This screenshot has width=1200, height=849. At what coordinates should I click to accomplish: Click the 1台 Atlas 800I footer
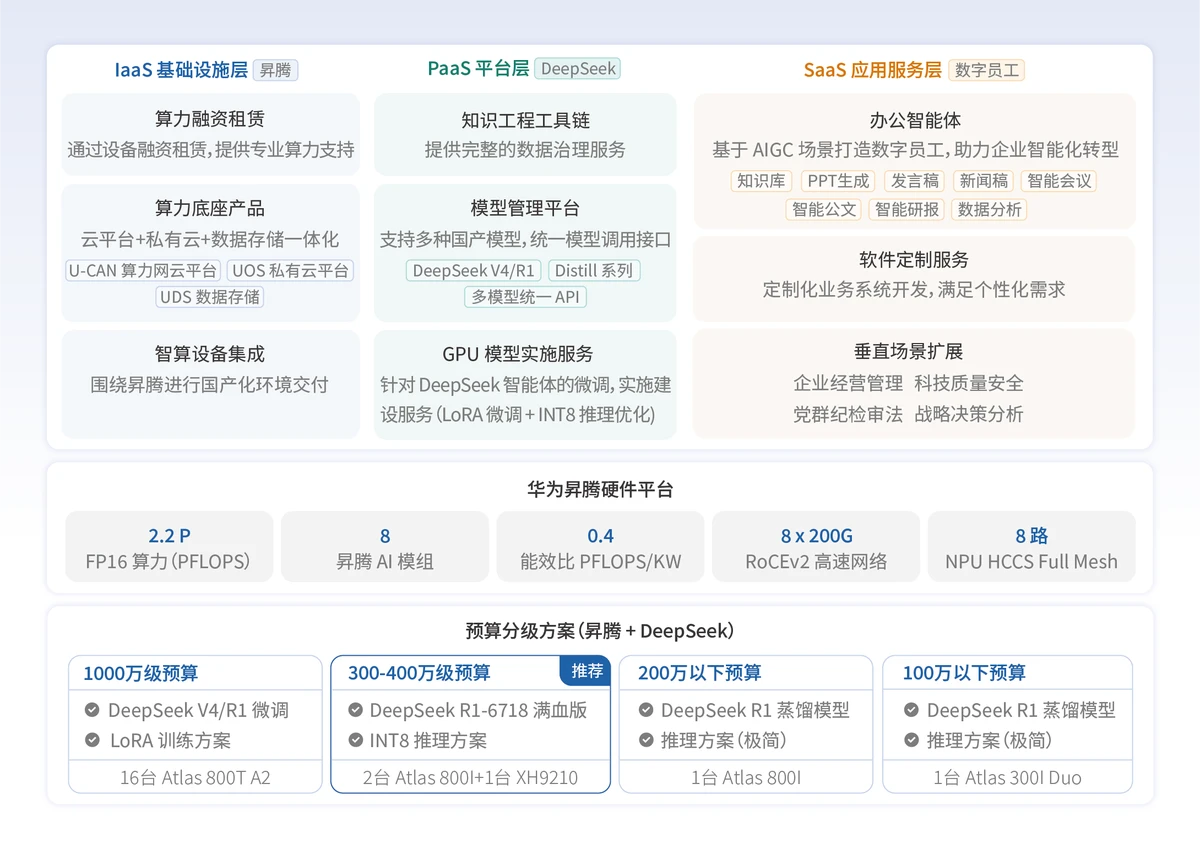[746, 778]
